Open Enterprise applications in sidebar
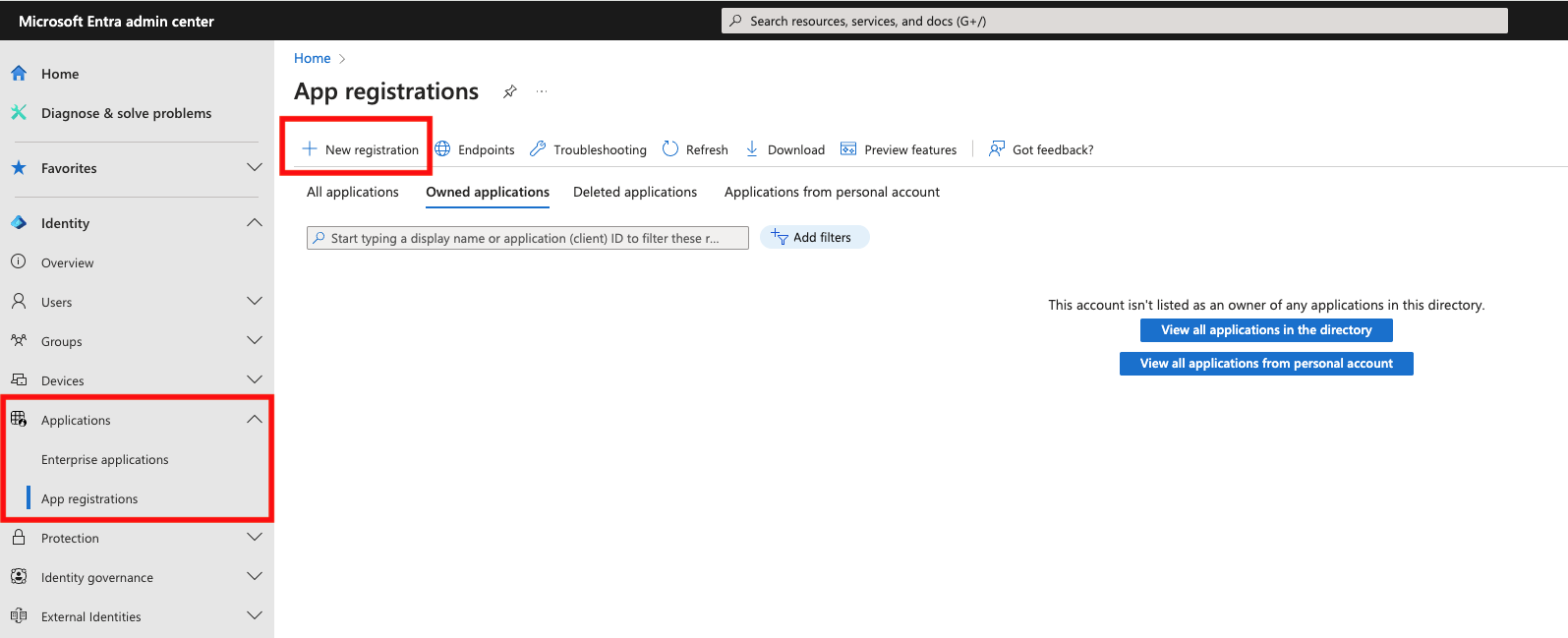This screenshot has height=638, width=1568. point(105,459)
